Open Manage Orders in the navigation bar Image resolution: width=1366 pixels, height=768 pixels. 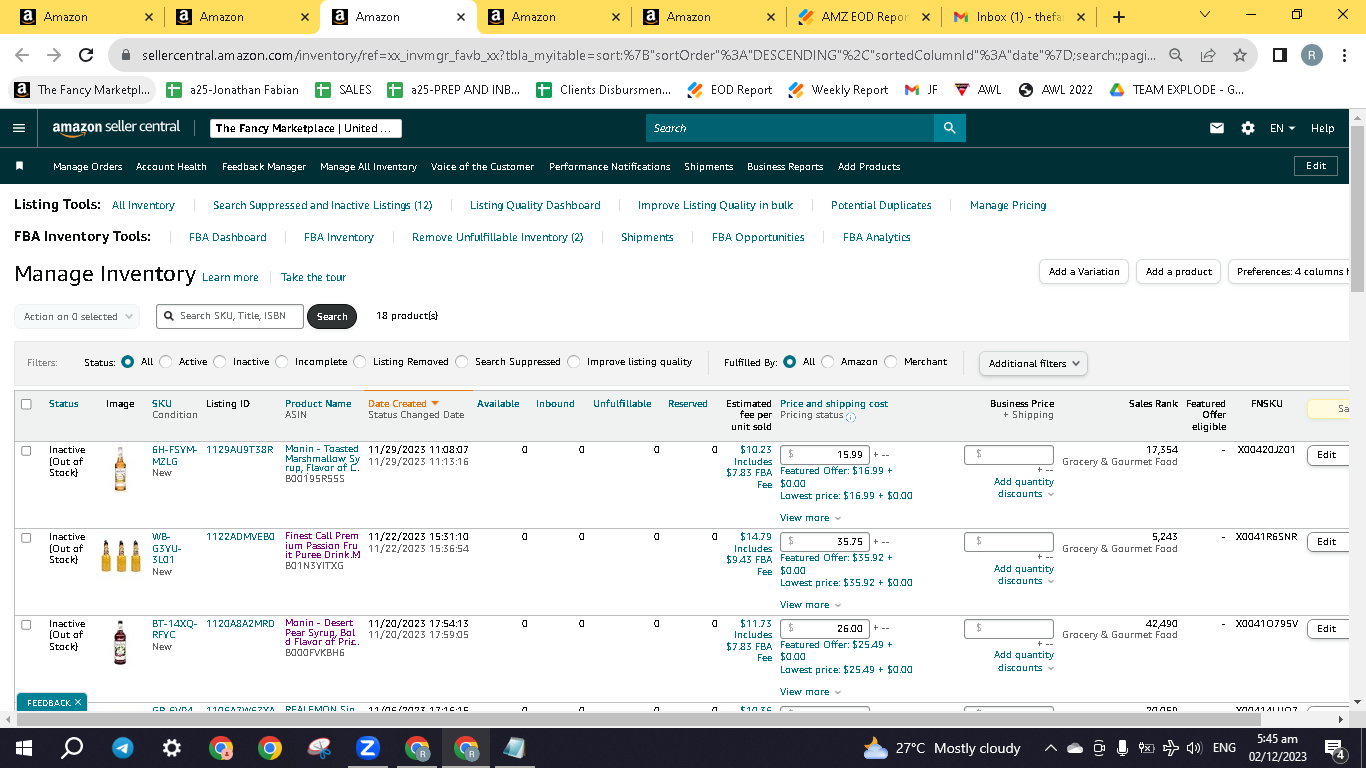pyautogui.click(x=88, y=167)
